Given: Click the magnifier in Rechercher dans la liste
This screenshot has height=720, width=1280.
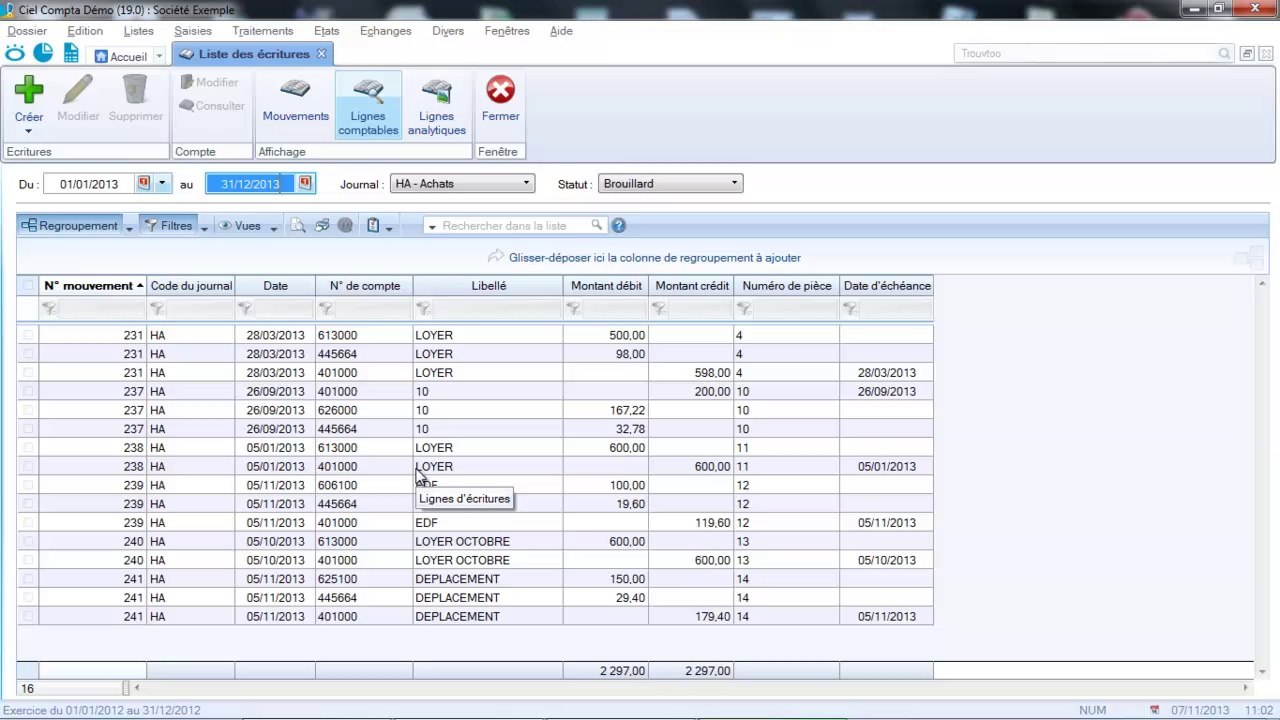Looking at the screenshot, I should (597, 226).
